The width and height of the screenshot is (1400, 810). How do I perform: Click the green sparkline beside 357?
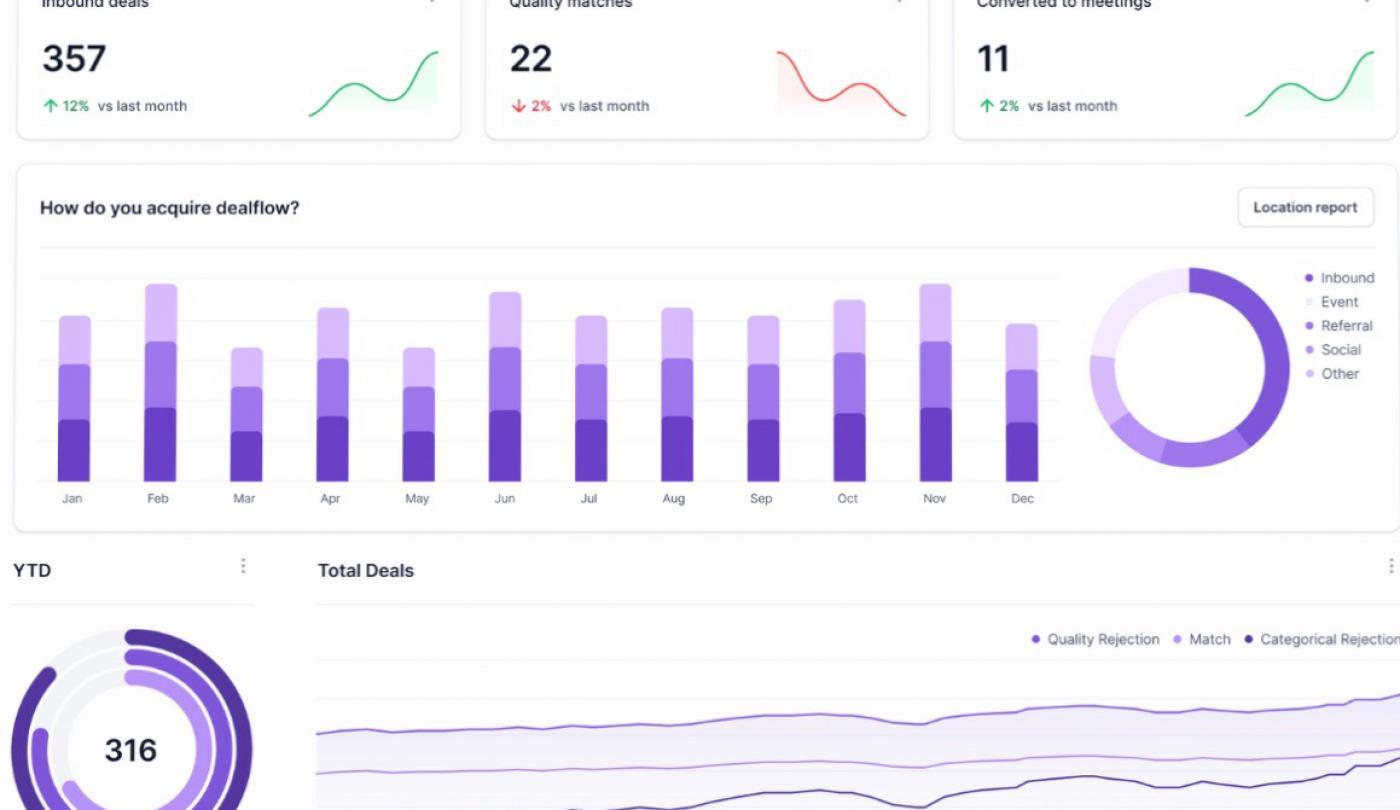point(374,84)
